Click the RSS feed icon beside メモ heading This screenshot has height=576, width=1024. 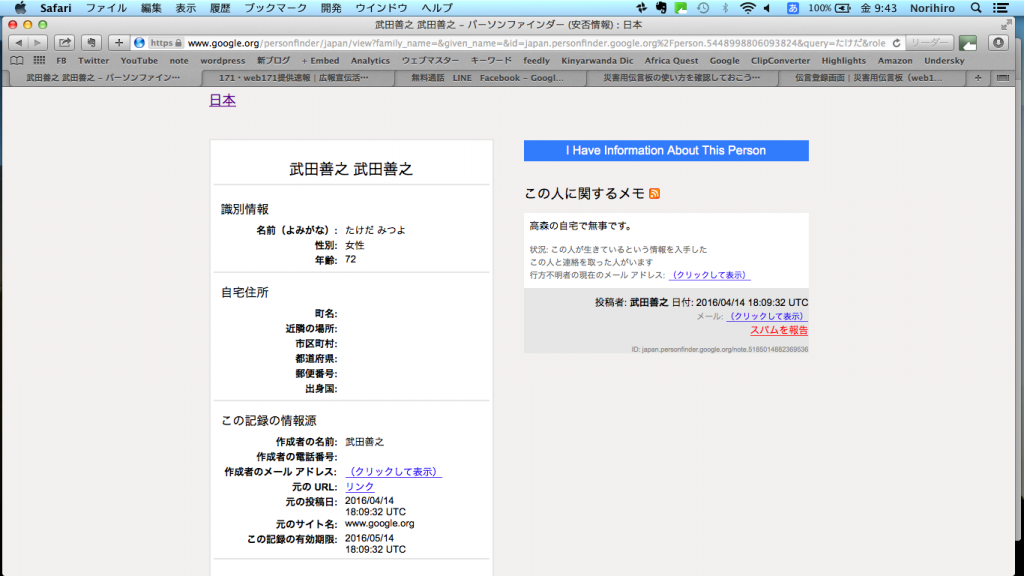pos(654,193)
